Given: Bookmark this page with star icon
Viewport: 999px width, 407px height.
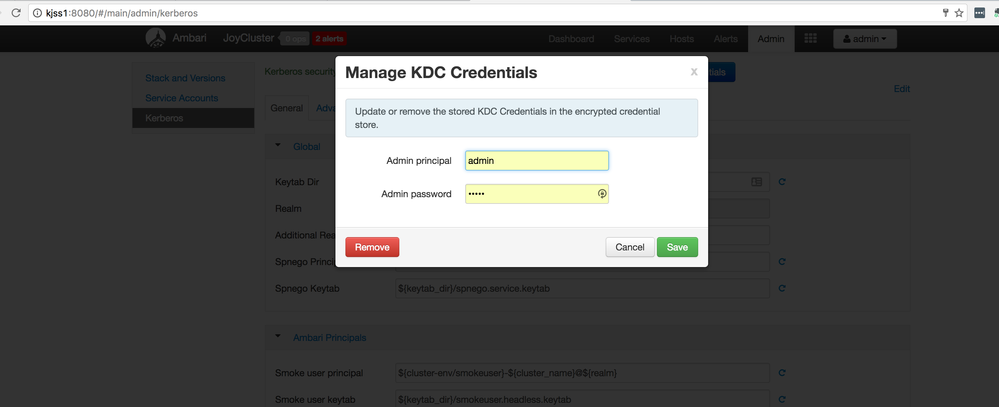Looking at the screenshot, I should [x=959, y=12].
